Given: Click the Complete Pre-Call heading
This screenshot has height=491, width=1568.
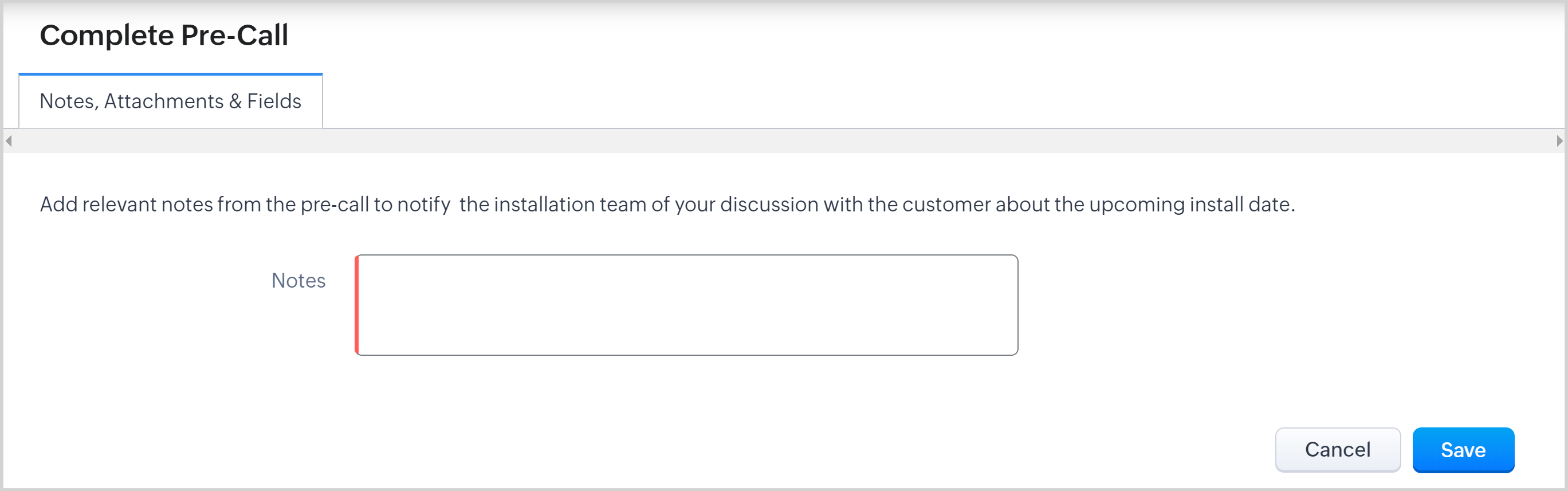Looking at the screenshot, I should click(x=164, y=36).
